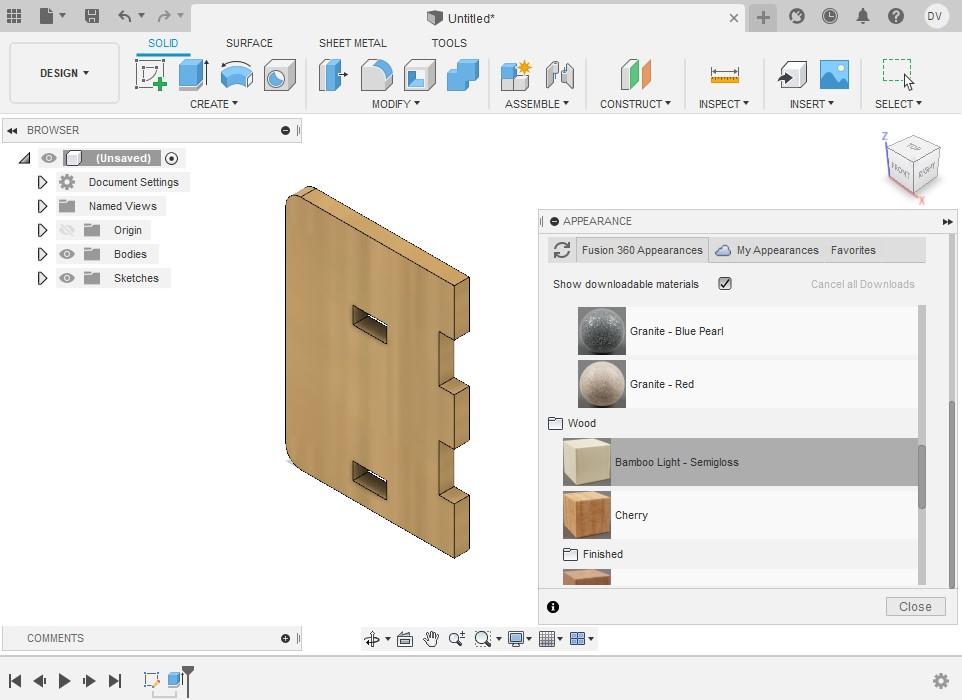Click the Insert Canvas image icon

pyautogui.click(x=834, y=75)
